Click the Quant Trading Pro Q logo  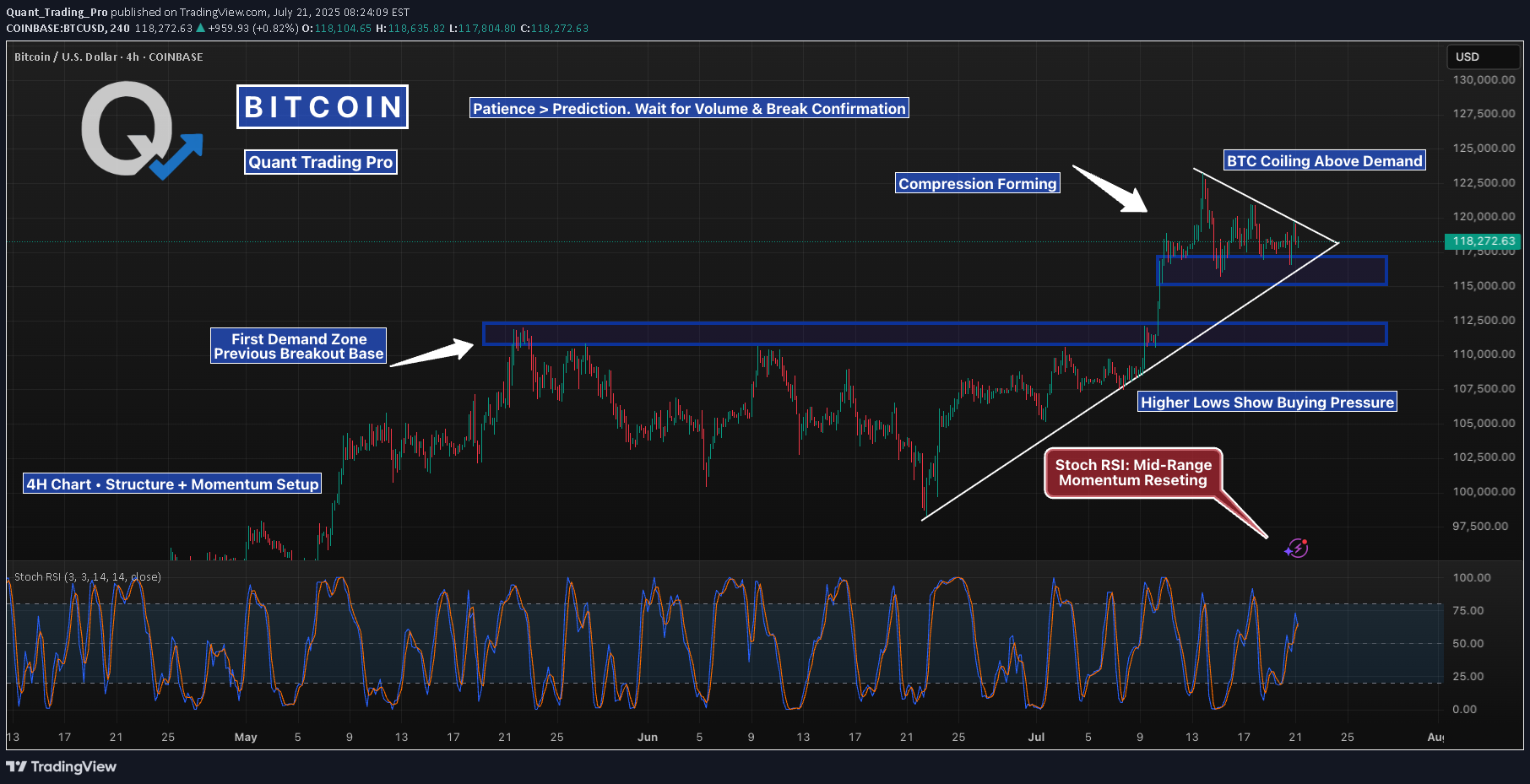[x=141, y=130]
